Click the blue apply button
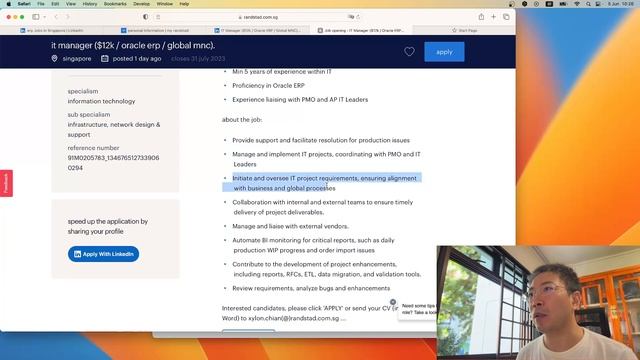This screenshot has height=360, width=640. coord(444,52)
